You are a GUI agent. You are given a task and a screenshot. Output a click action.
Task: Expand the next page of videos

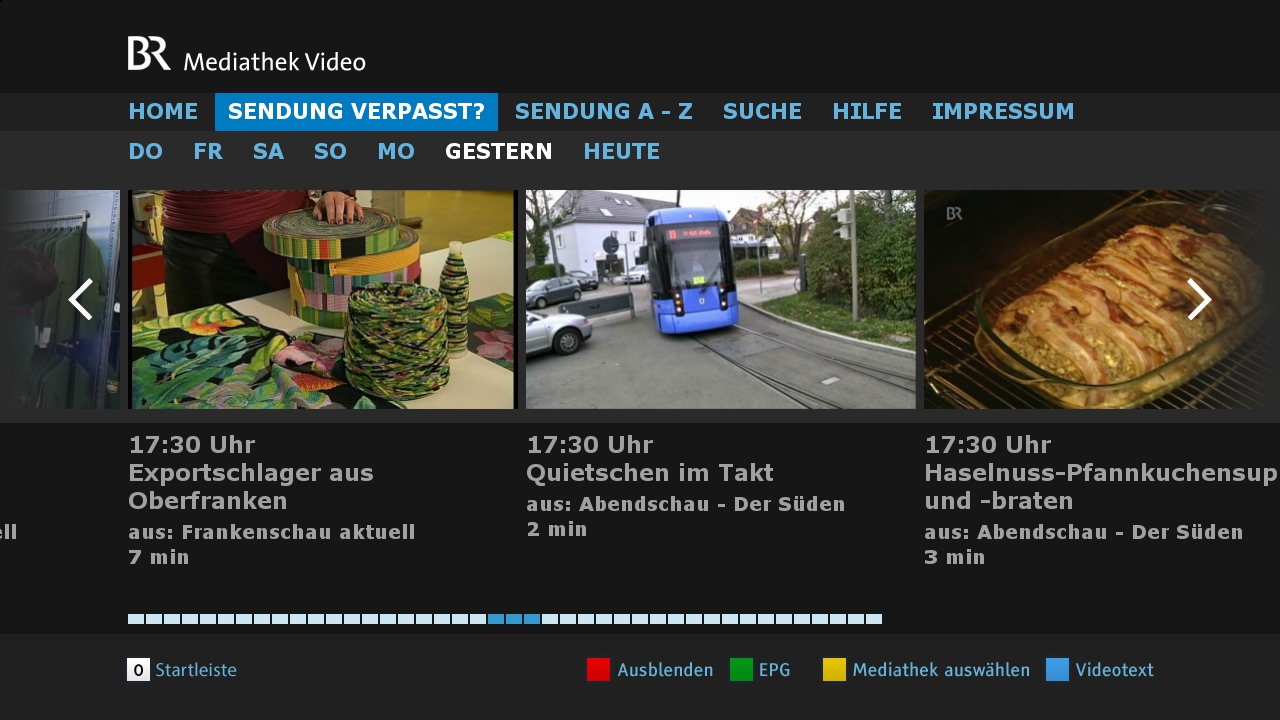(x=1199, y=299)
